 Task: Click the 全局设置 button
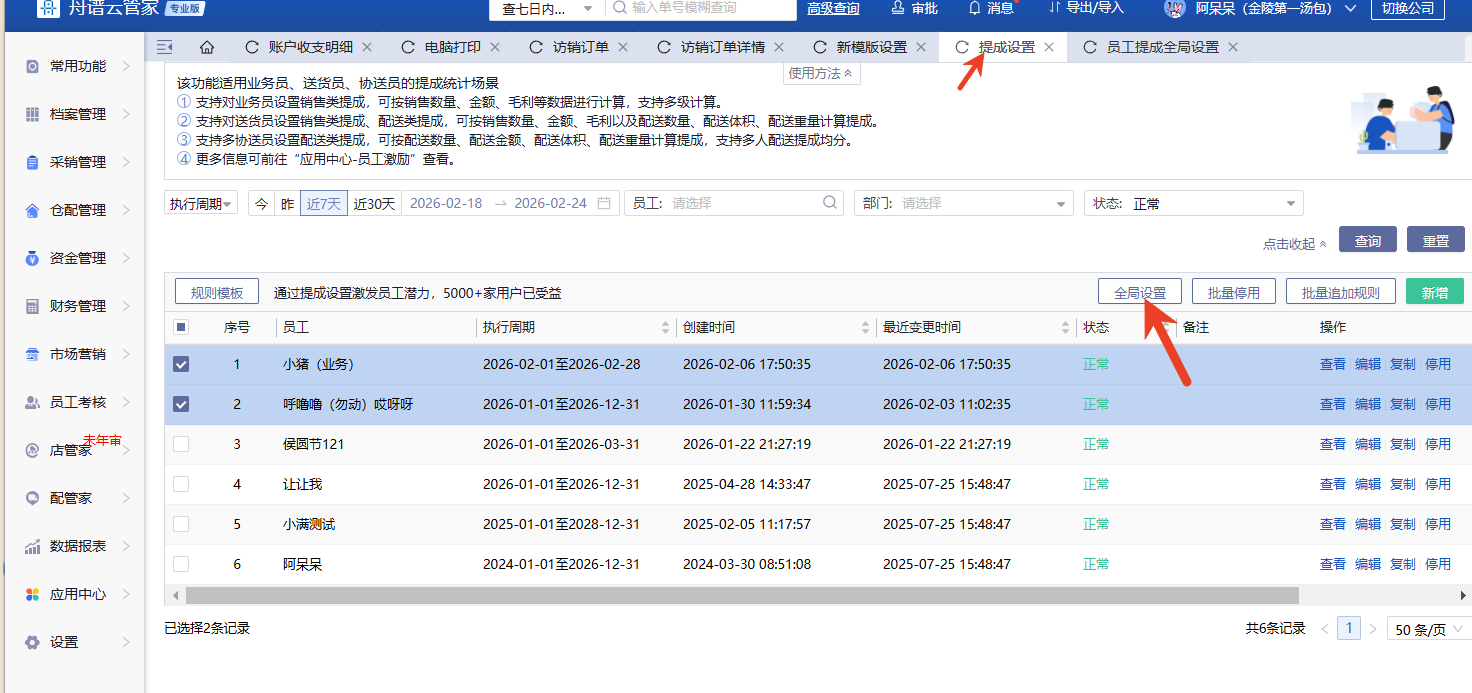point(1139,293)
